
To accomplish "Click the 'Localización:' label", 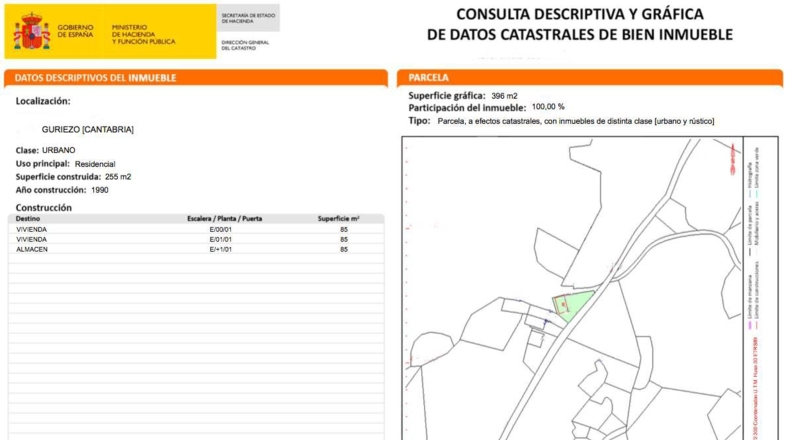I will click(x=43, y=101).
